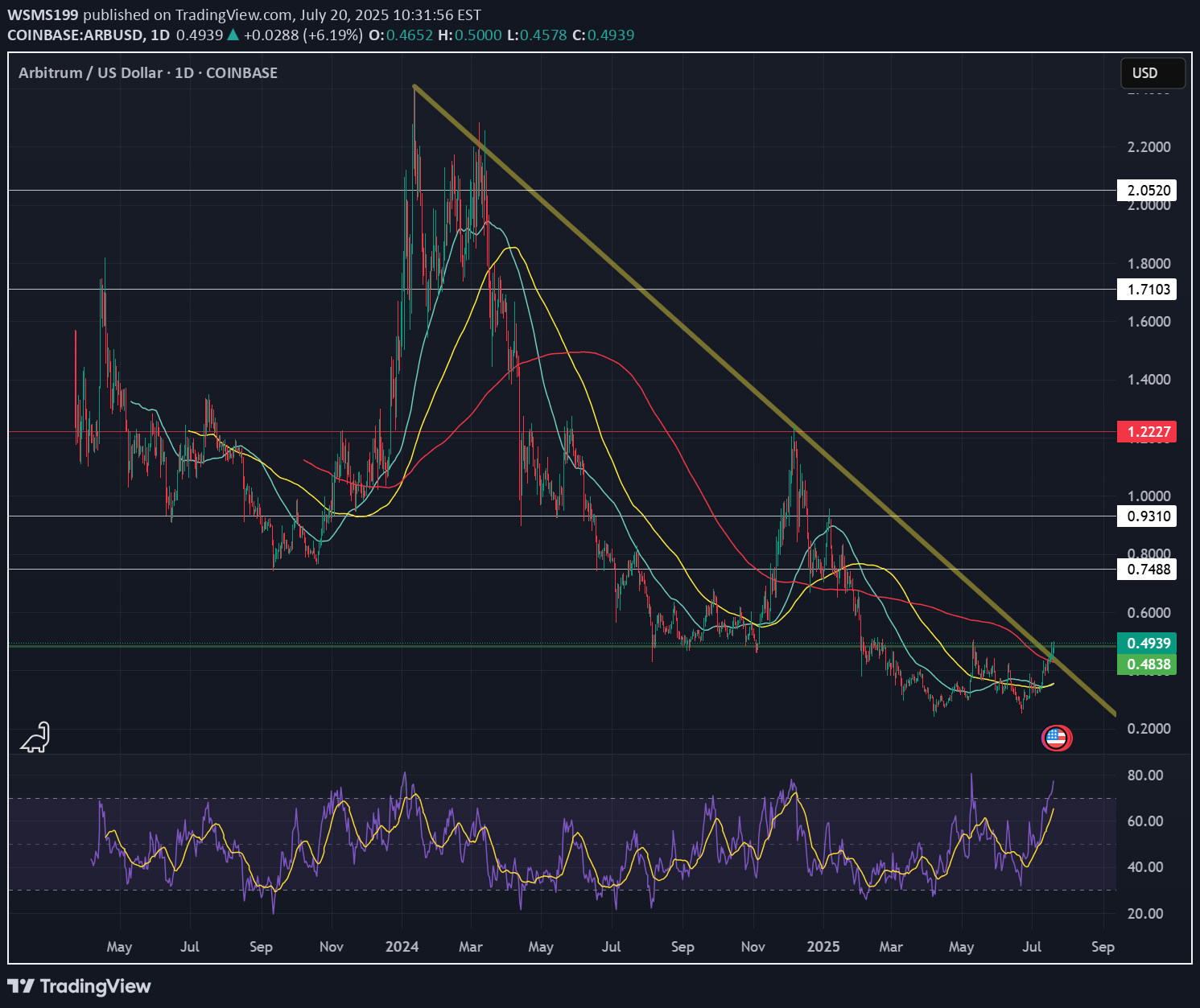Screen dimensions: 1200x1008
Task: Click the WSMS199 author name
Action: click(43, 15)
